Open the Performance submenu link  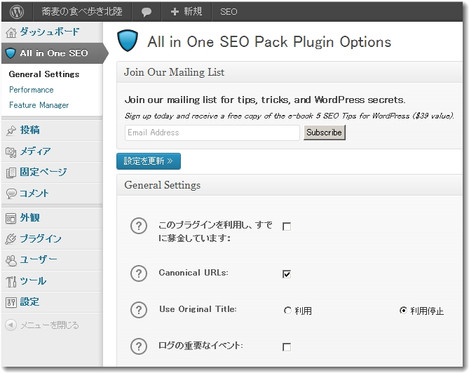[31, 90]
